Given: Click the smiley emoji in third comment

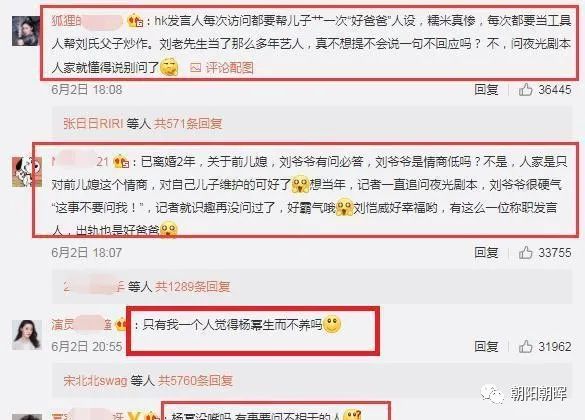Looking at the screenshot, I should [332, 324].
